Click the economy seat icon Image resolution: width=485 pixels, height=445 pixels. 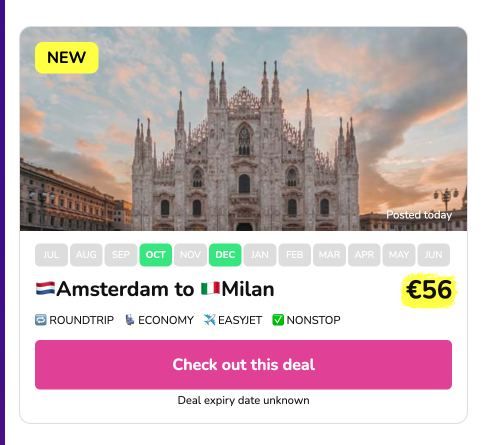(x=130, y=320)
